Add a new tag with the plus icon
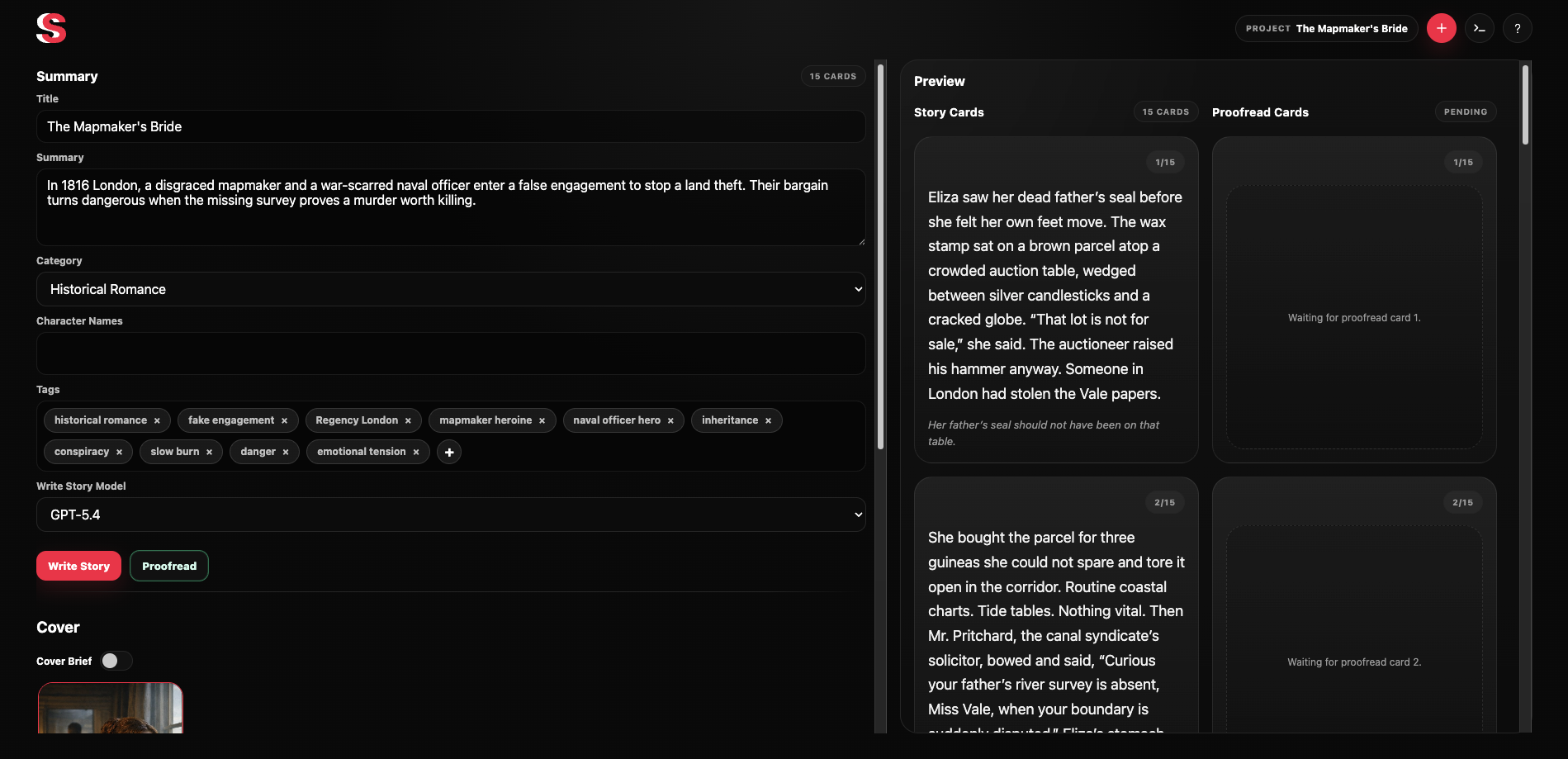The width and height of the screenshot is (1568, 759). coord(449,452)
